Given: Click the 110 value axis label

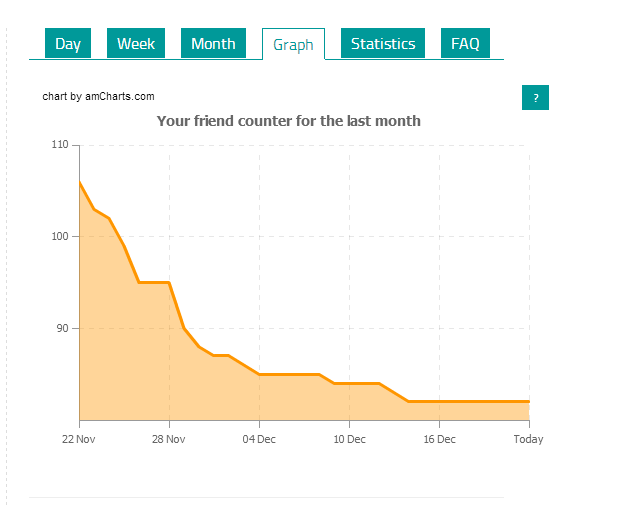Looking at the screenshot, I should (60, 145).
